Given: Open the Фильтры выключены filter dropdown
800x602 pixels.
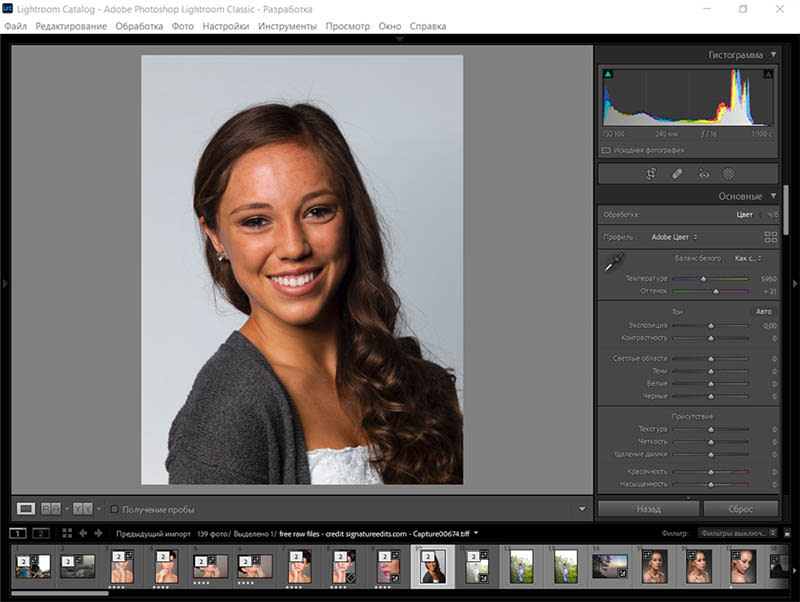Looking at the screenshot, I should [x=737, y=533].
